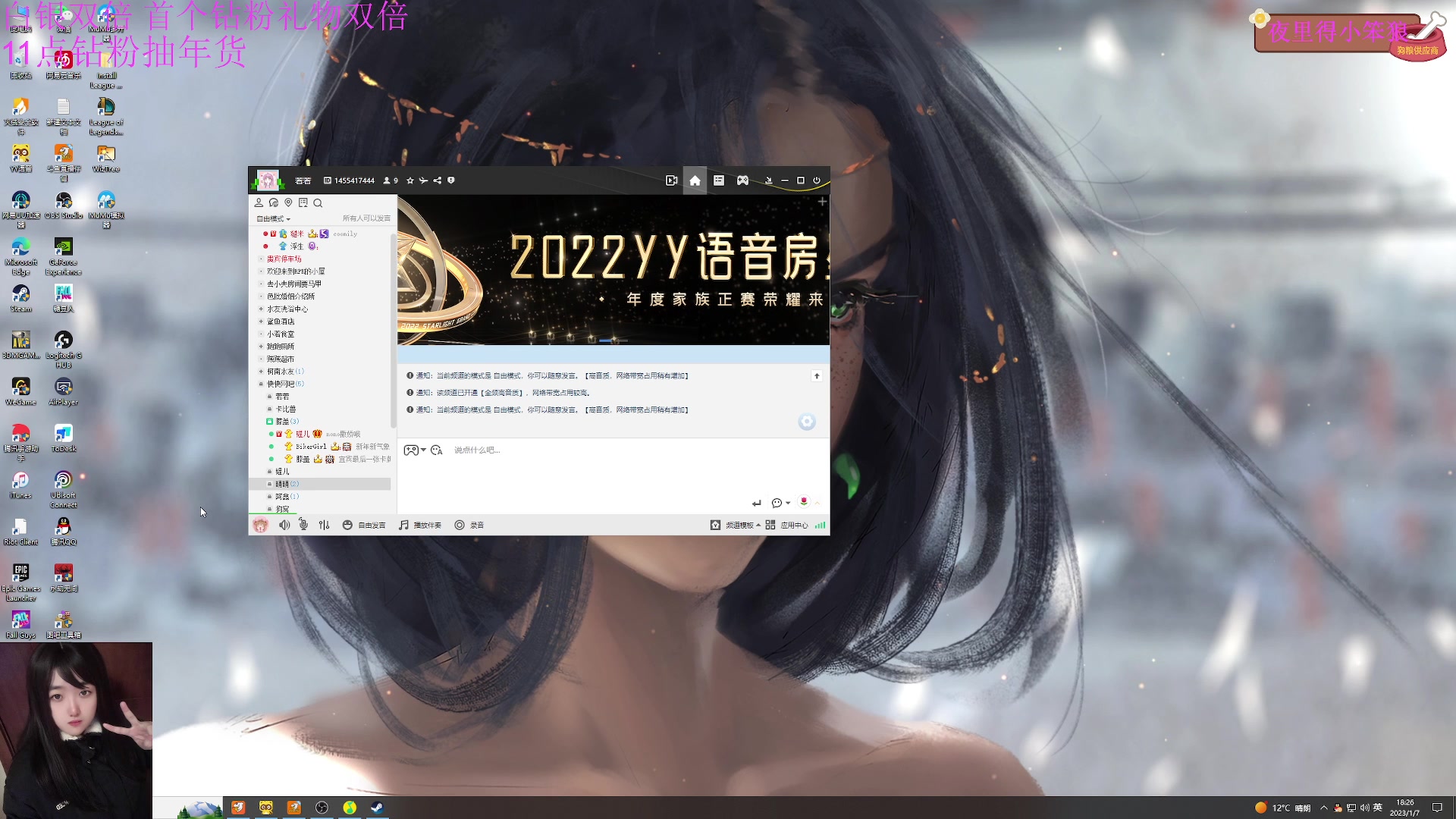Open the game emote dropdown in chat input

[x=414, y=450]
